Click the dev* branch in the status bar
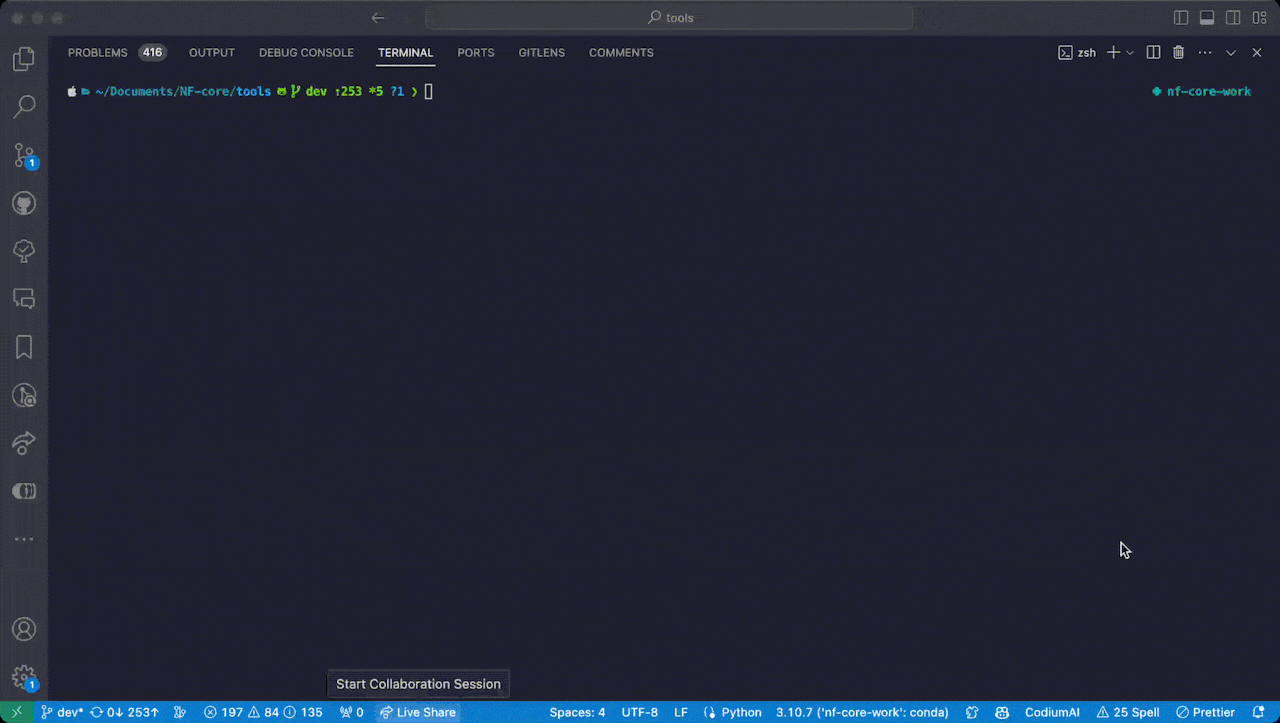The image size is (1280, 723). 62,711
